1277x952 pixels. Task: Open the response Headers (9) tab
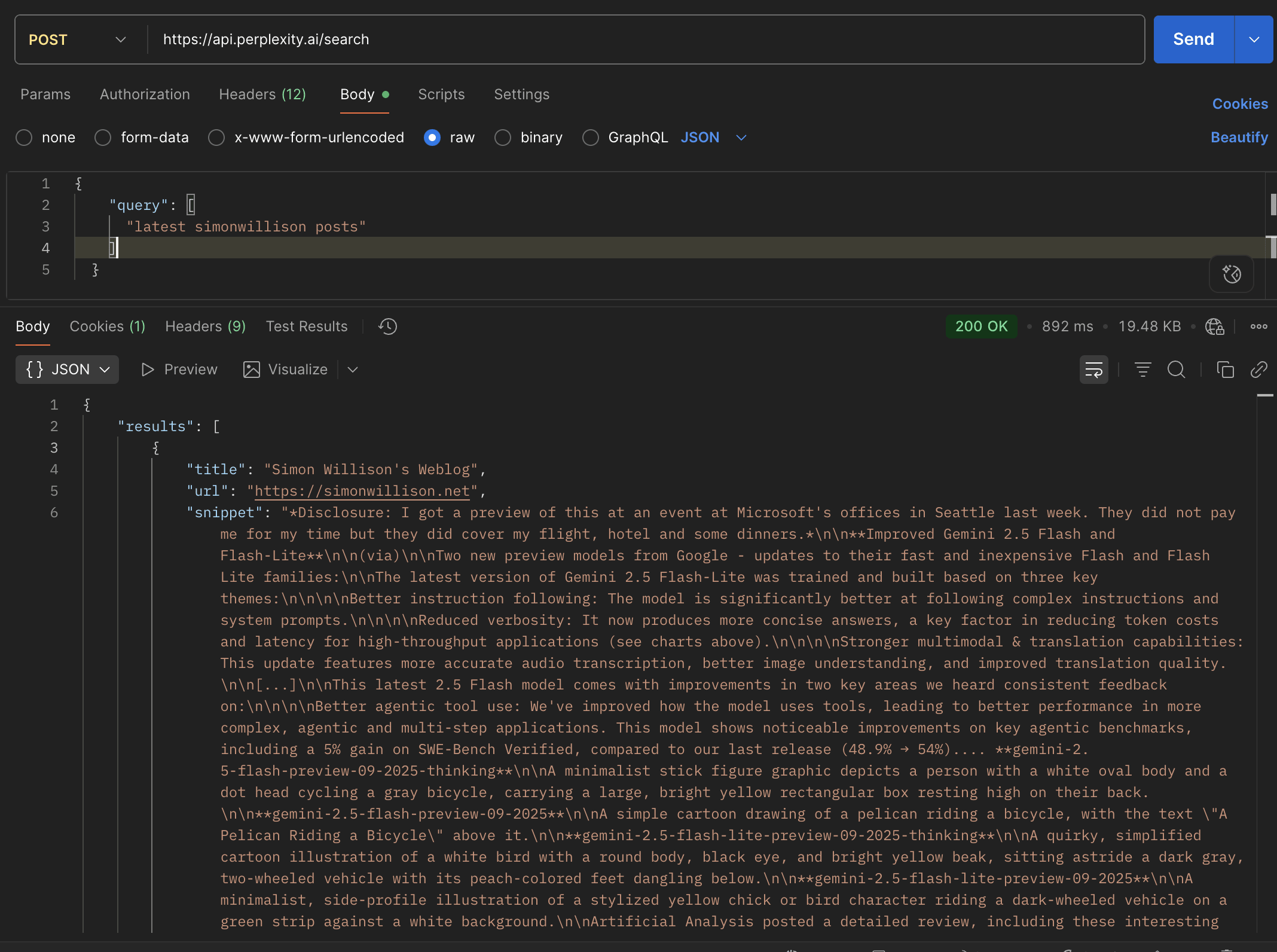(x=206, y=327)
